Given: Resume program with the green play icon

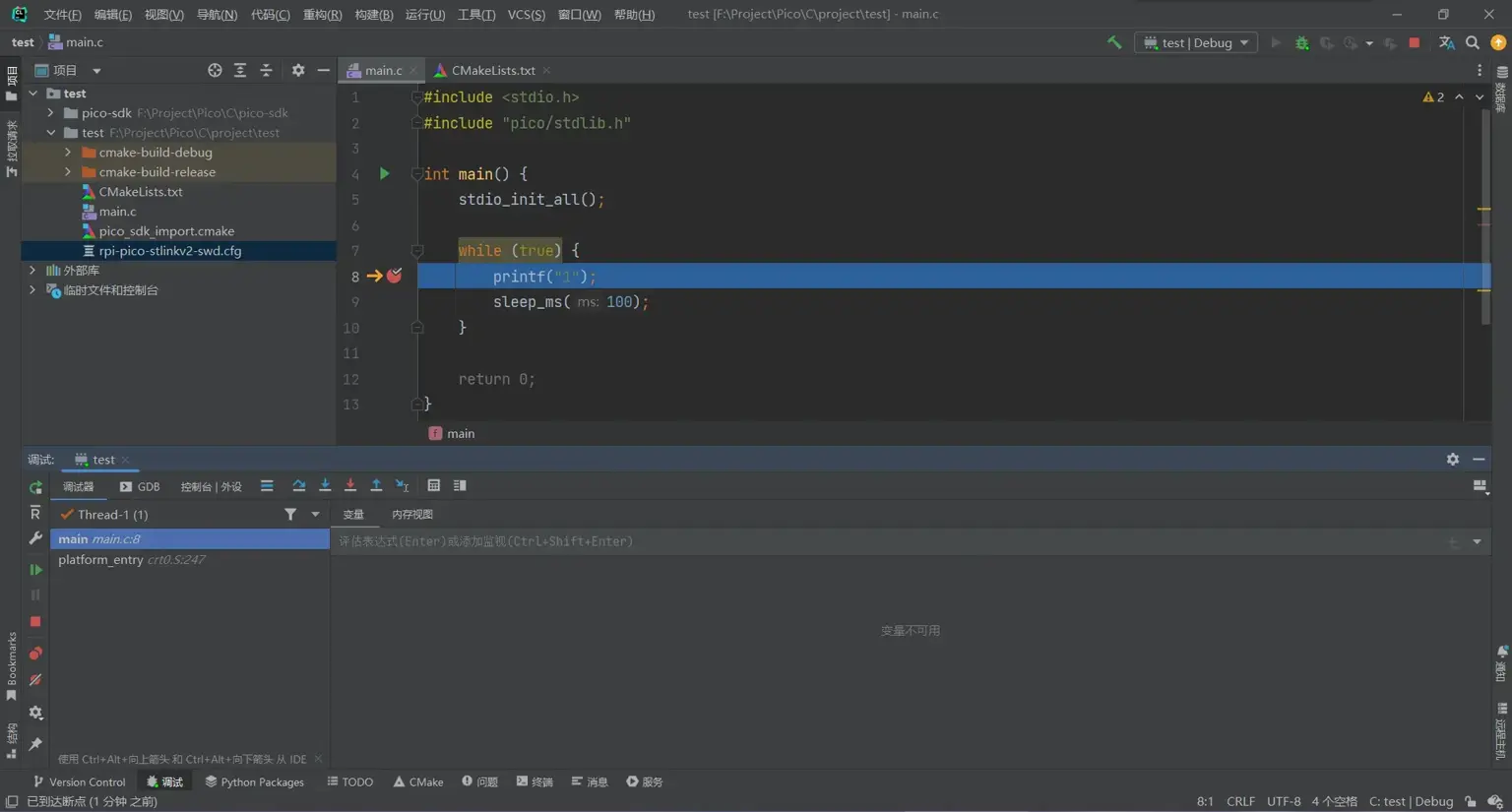Looking at the screenshot, I should [x=35, y=569].
